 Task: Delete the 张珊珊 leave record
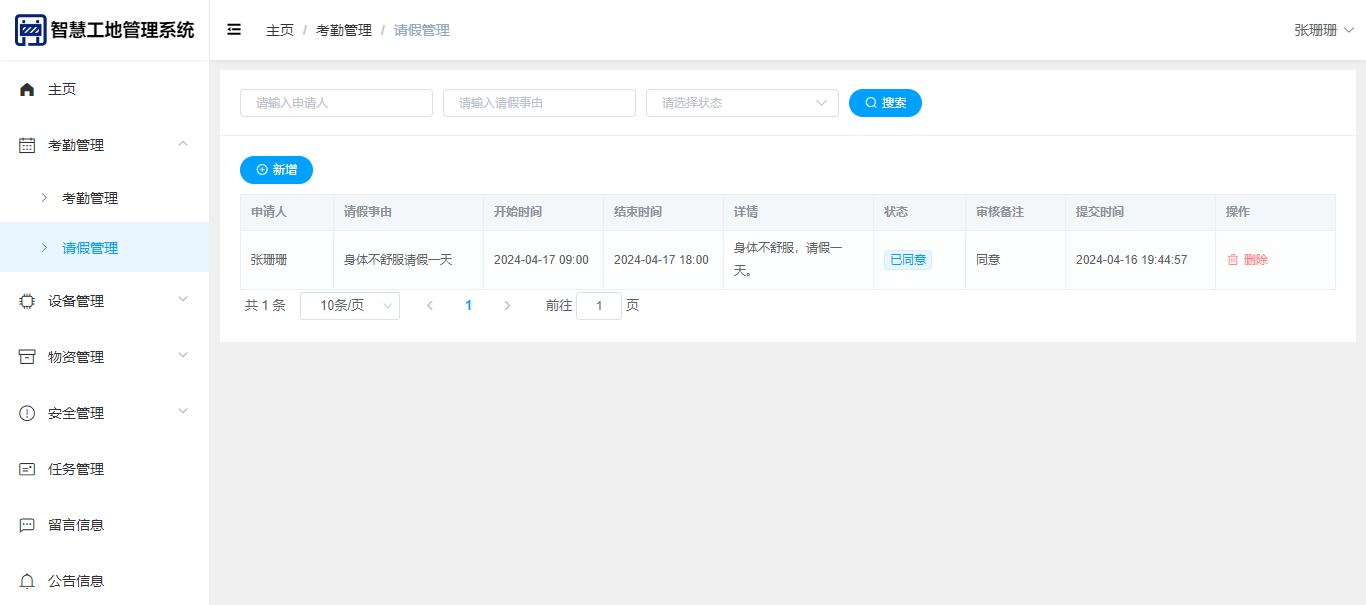[1247, 260]
